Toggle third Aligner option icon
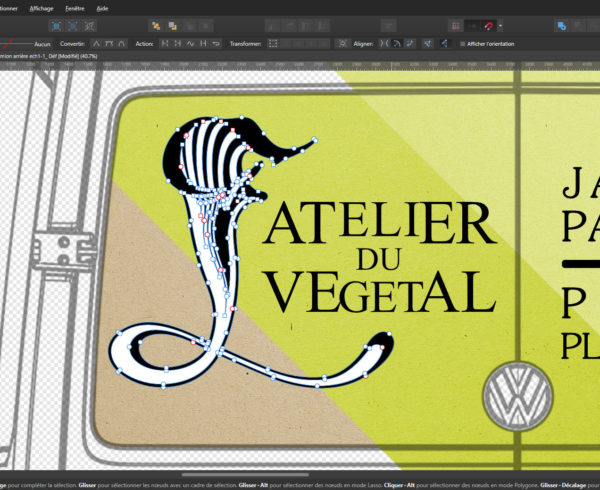This screenshot has width=600, height=490. (410, 44)
